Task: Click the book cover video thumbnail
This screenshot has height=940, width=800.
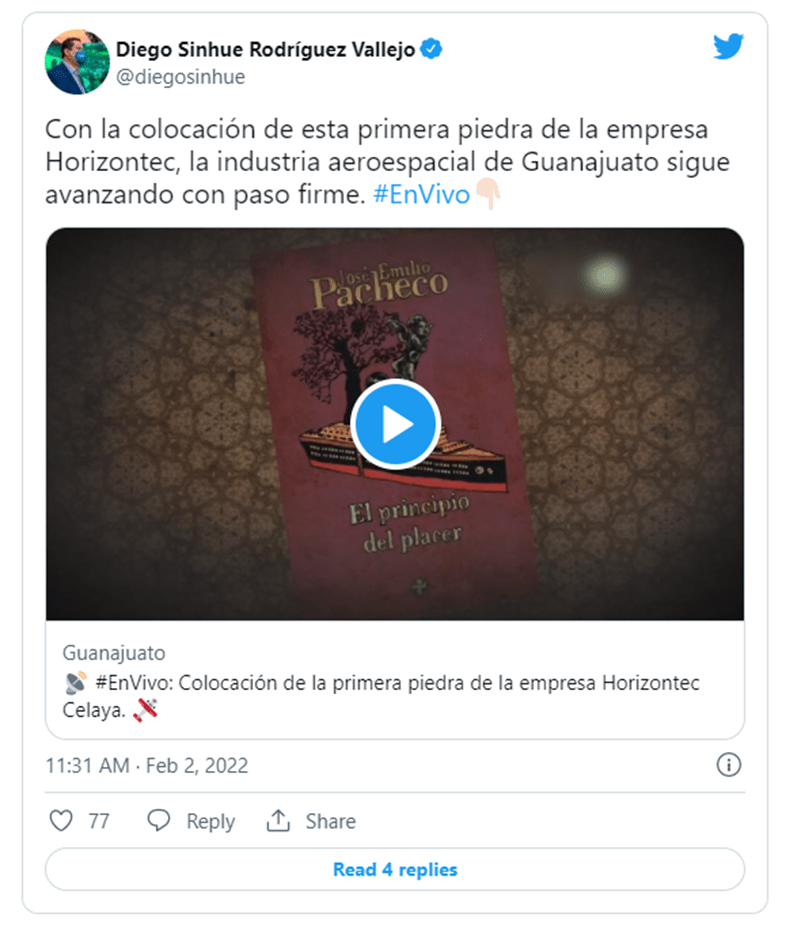Action: point(395,424)
